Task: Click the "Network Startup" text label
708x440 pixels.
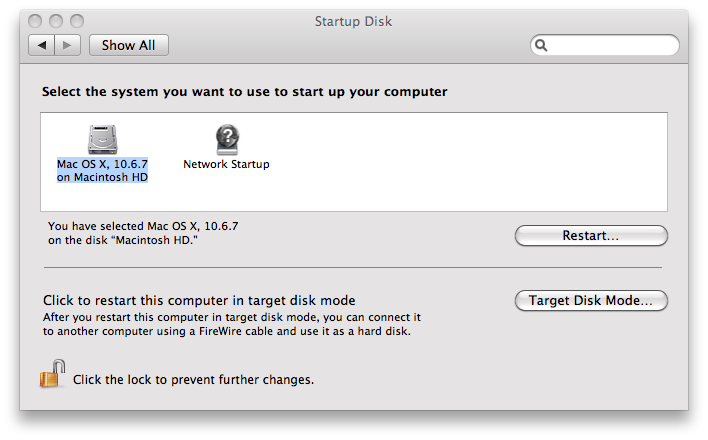Action: coord(226,164)
